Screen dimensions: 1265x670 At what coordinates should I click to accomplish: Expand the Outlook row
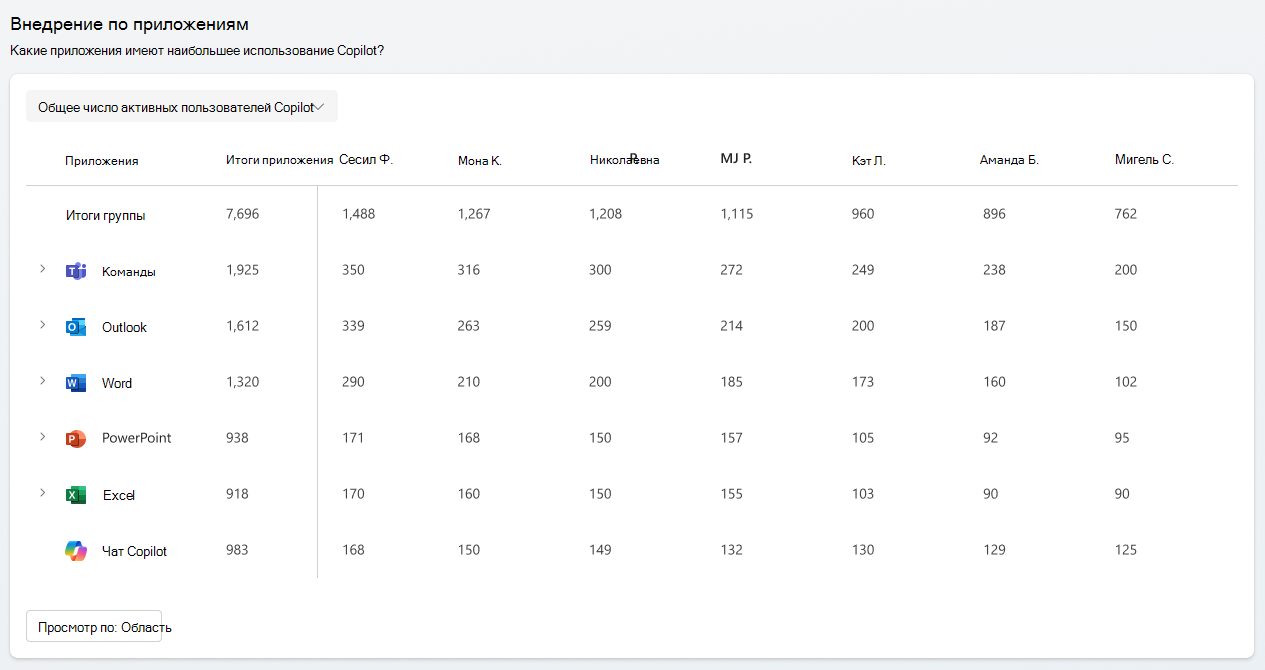[x=42, y=325]
